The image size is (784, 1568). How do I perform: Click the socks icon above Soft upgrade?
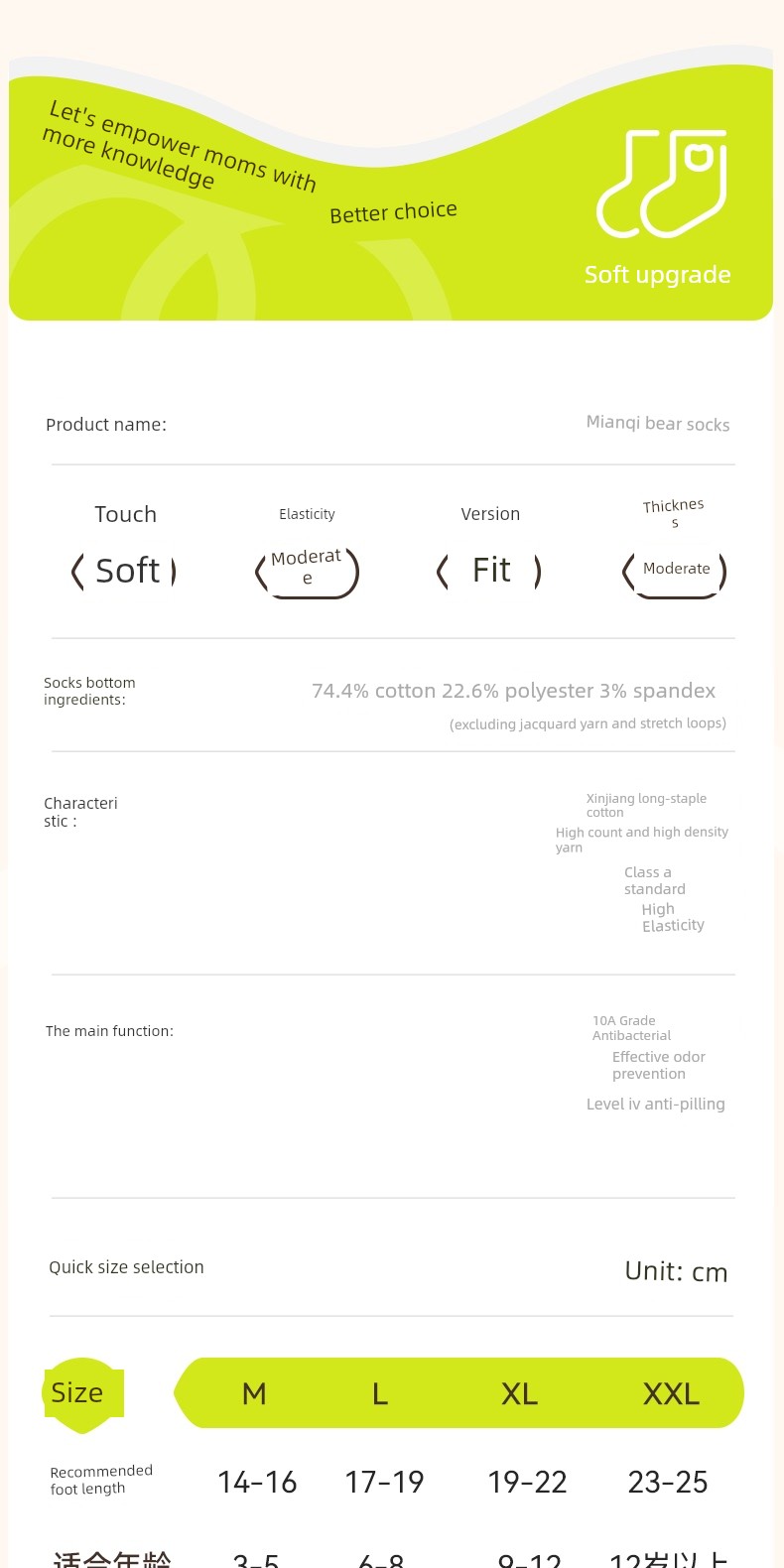coord(662,184)
